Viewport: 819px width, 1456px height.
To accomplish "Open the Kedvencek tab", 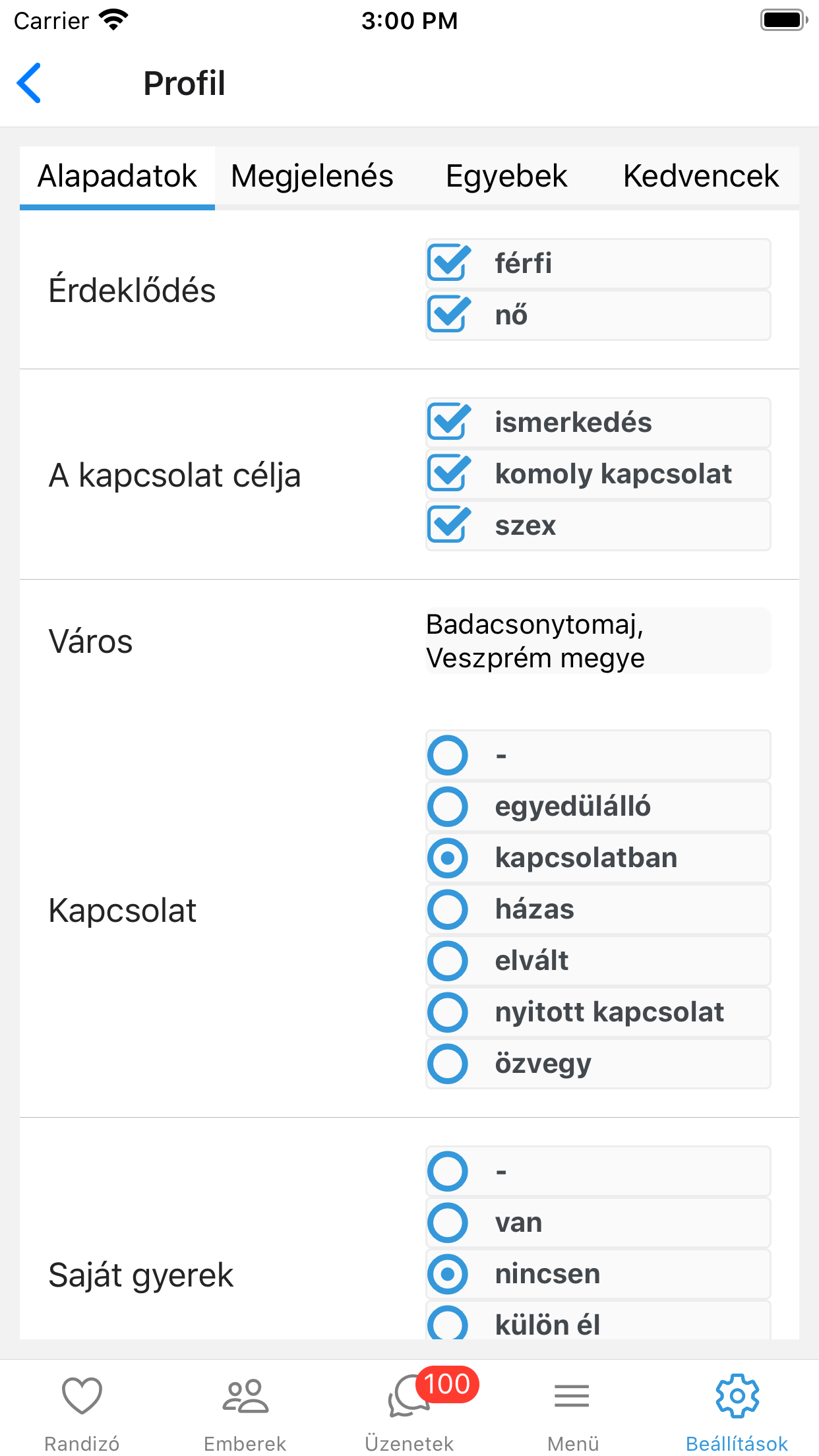I will (x=701, y=177).
